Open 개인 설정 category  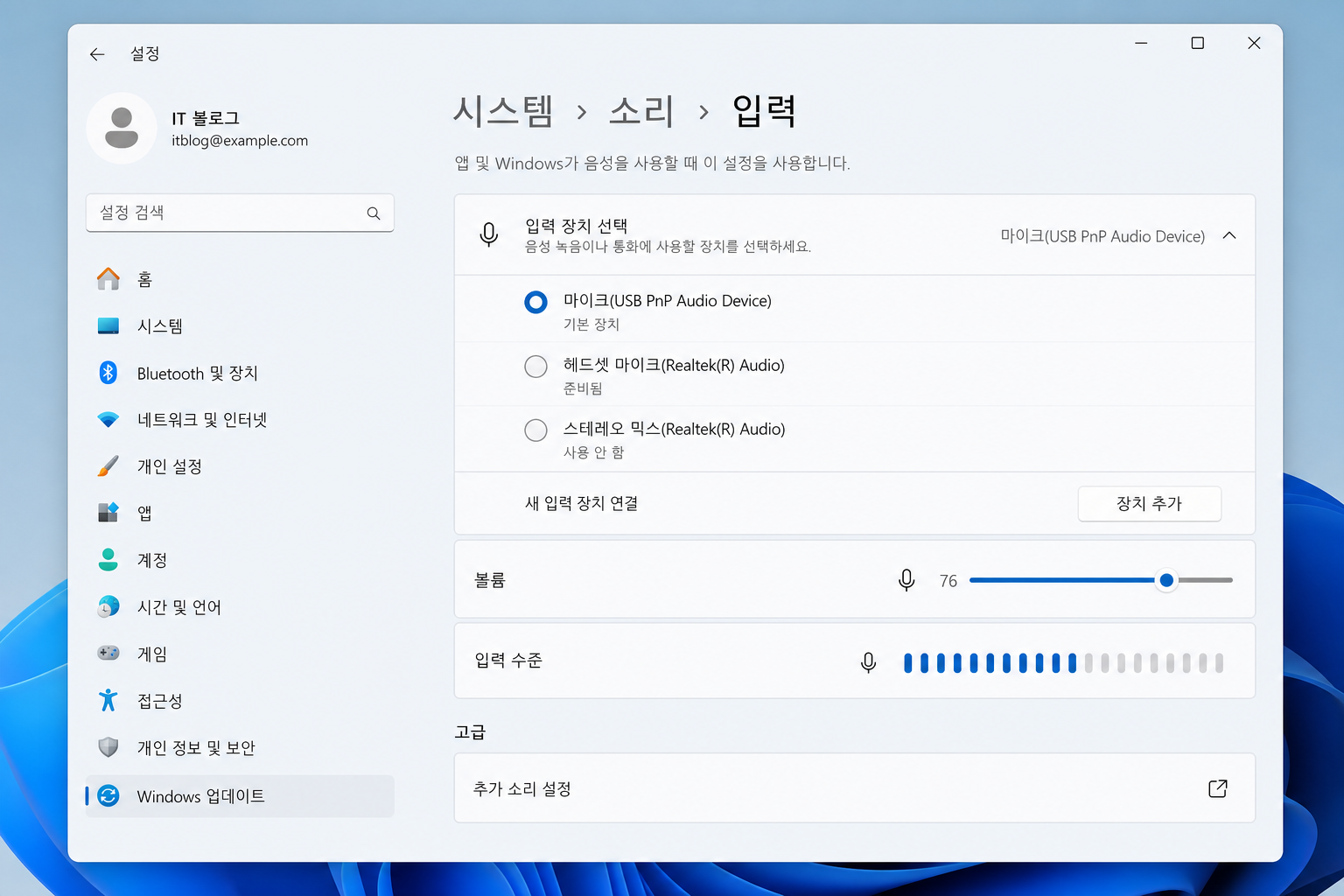240,466
